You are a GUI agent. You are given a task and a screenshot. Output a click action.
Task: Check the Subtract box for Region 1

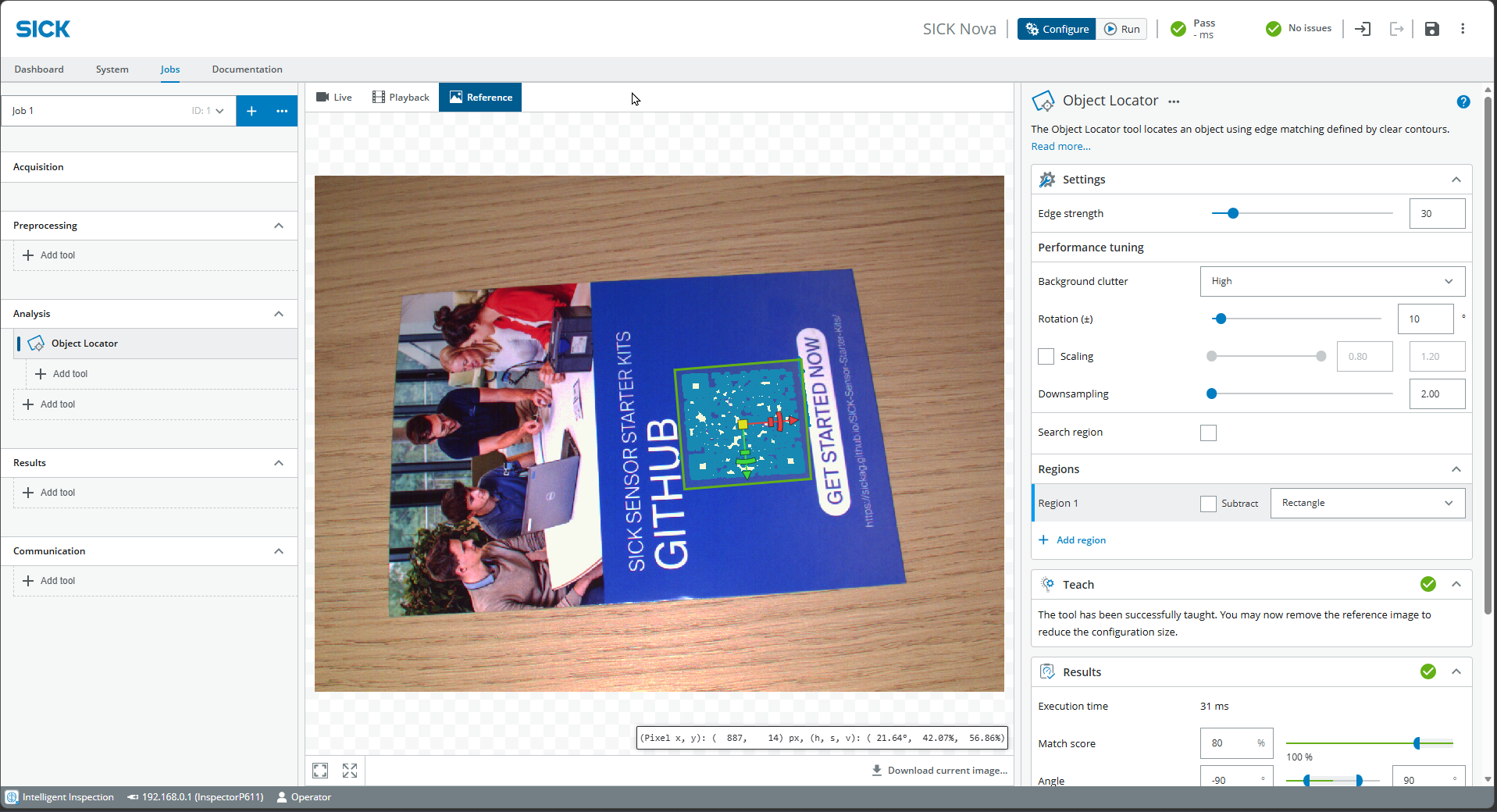tap(1208, 504)
